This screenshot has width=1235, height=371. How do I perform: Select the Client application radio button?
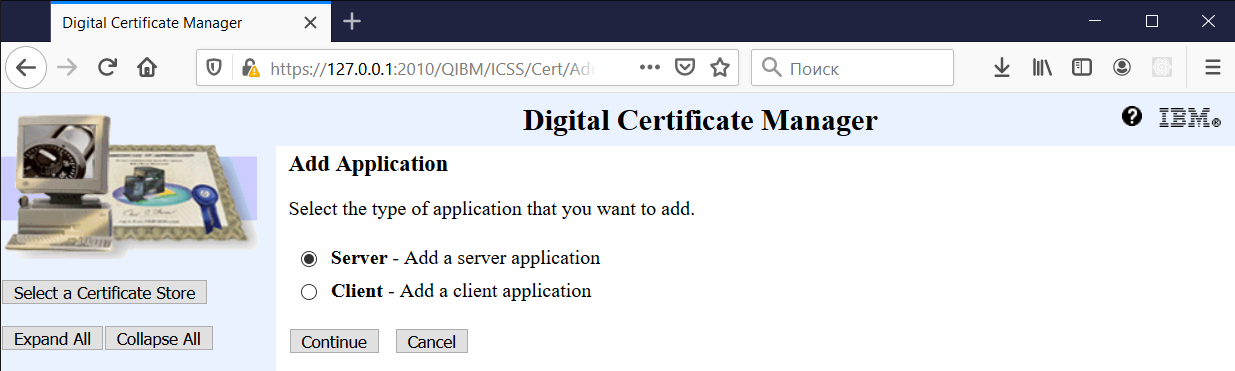tap(309, 292)
